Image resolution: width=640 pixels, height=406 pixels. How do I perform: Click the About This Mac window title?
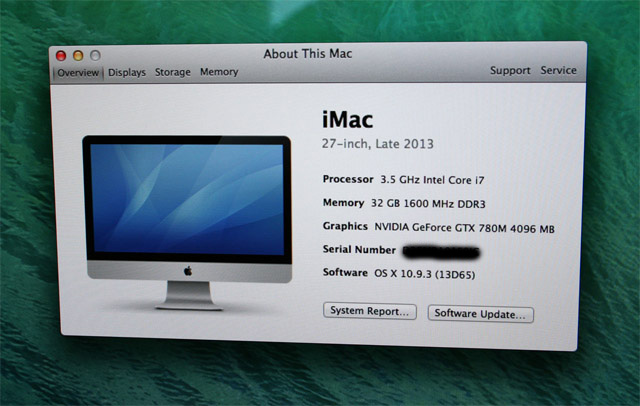(x=308, y=54)
